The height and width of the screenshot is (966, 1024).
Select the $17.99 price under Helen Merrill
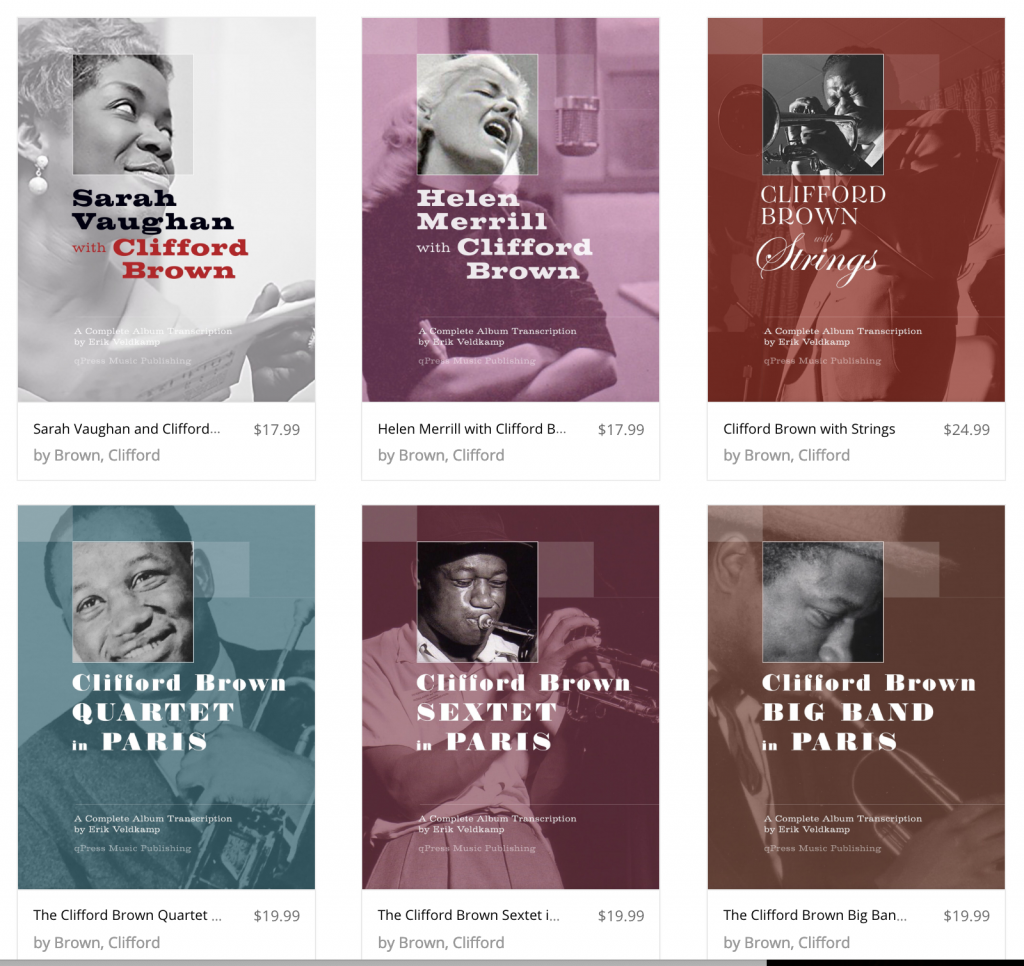click(621, 430)
